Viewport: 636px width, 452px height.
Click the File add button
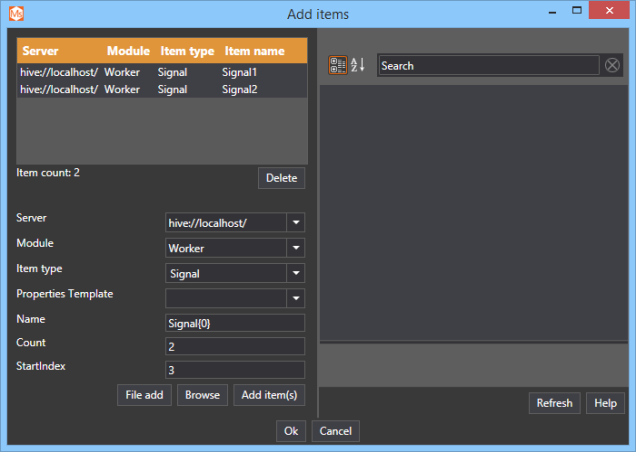click(x=144, y=395)
